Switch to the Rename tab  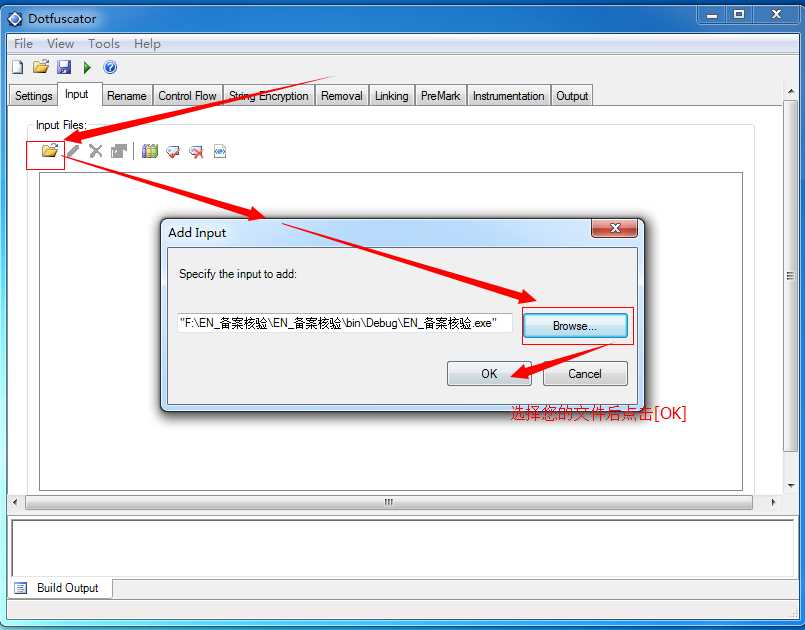click(127, 96)
